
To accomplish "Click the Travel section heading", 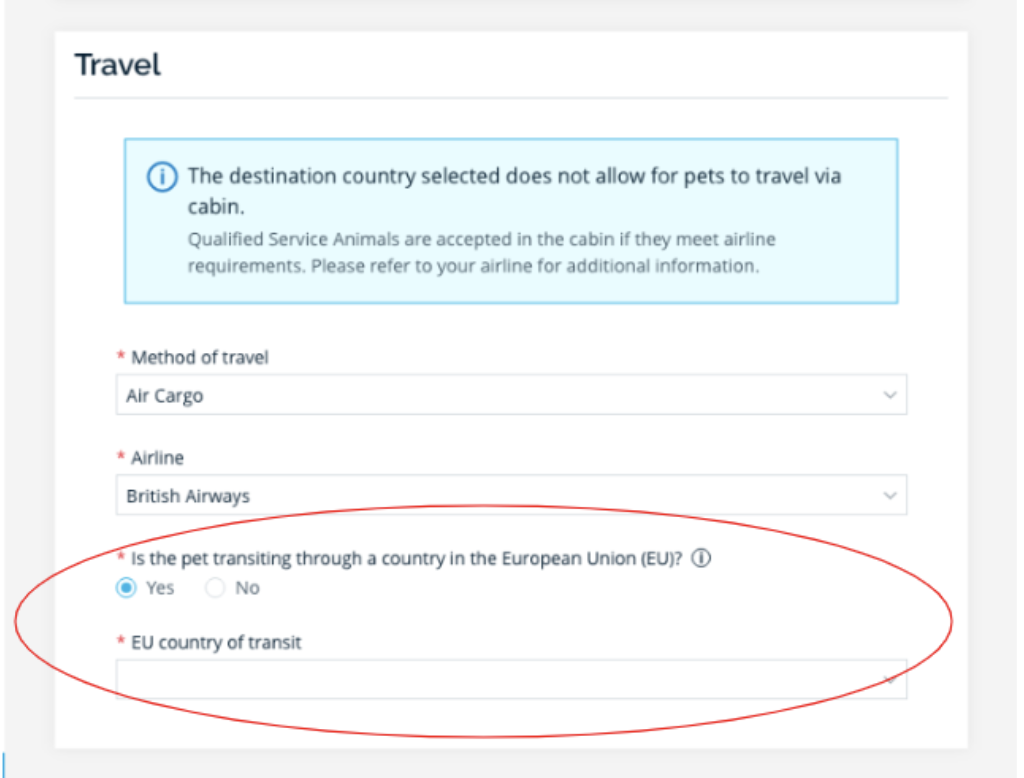I will coord(118,65).
